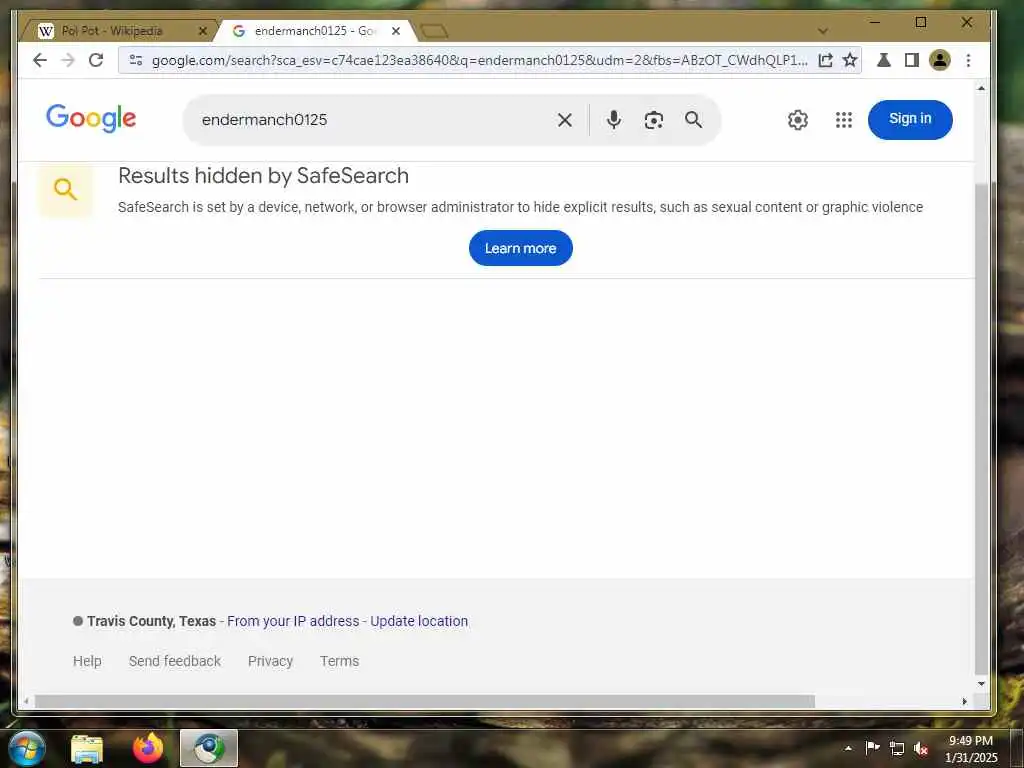Search by image with Lens icon
1024x768 pixels.
[654, 120]
